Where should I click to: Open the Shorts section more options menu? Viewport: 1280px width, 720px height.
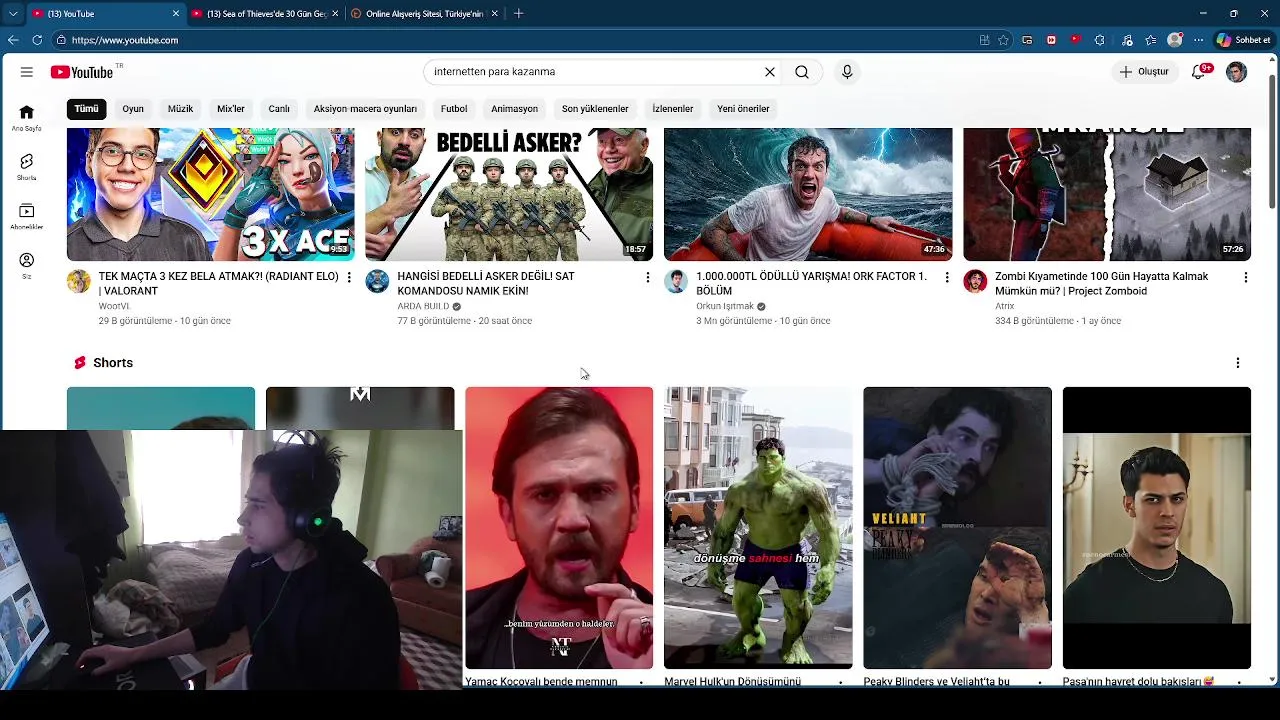1237,363
